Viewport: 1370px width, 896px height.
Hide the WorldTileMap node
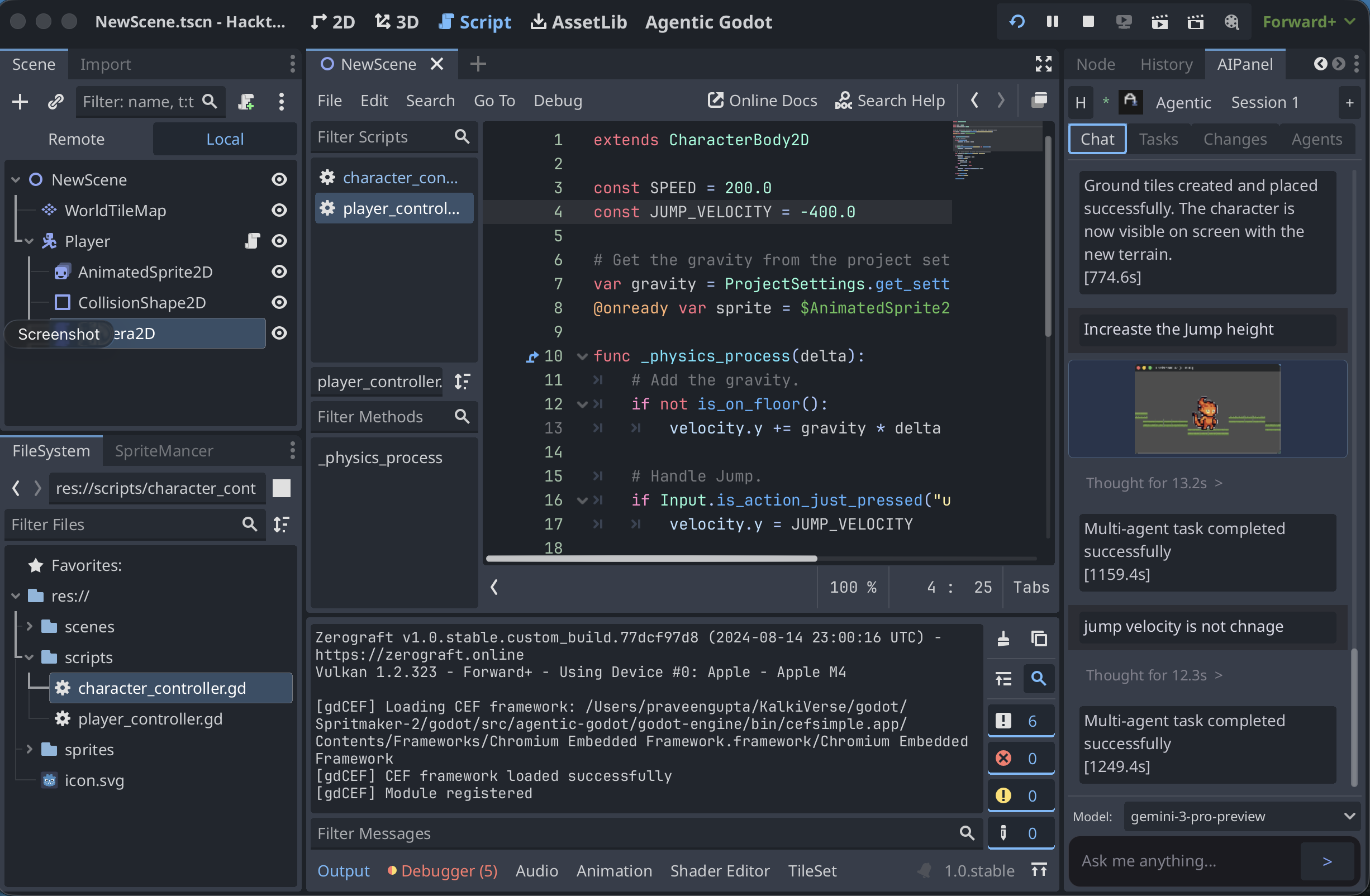(x=279, y=211)
